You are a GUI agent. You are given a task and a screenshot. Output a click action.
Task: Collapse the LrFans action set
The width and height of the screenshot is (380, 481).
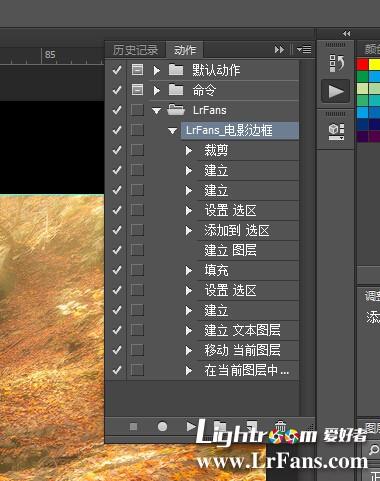(x=156, y=110)
